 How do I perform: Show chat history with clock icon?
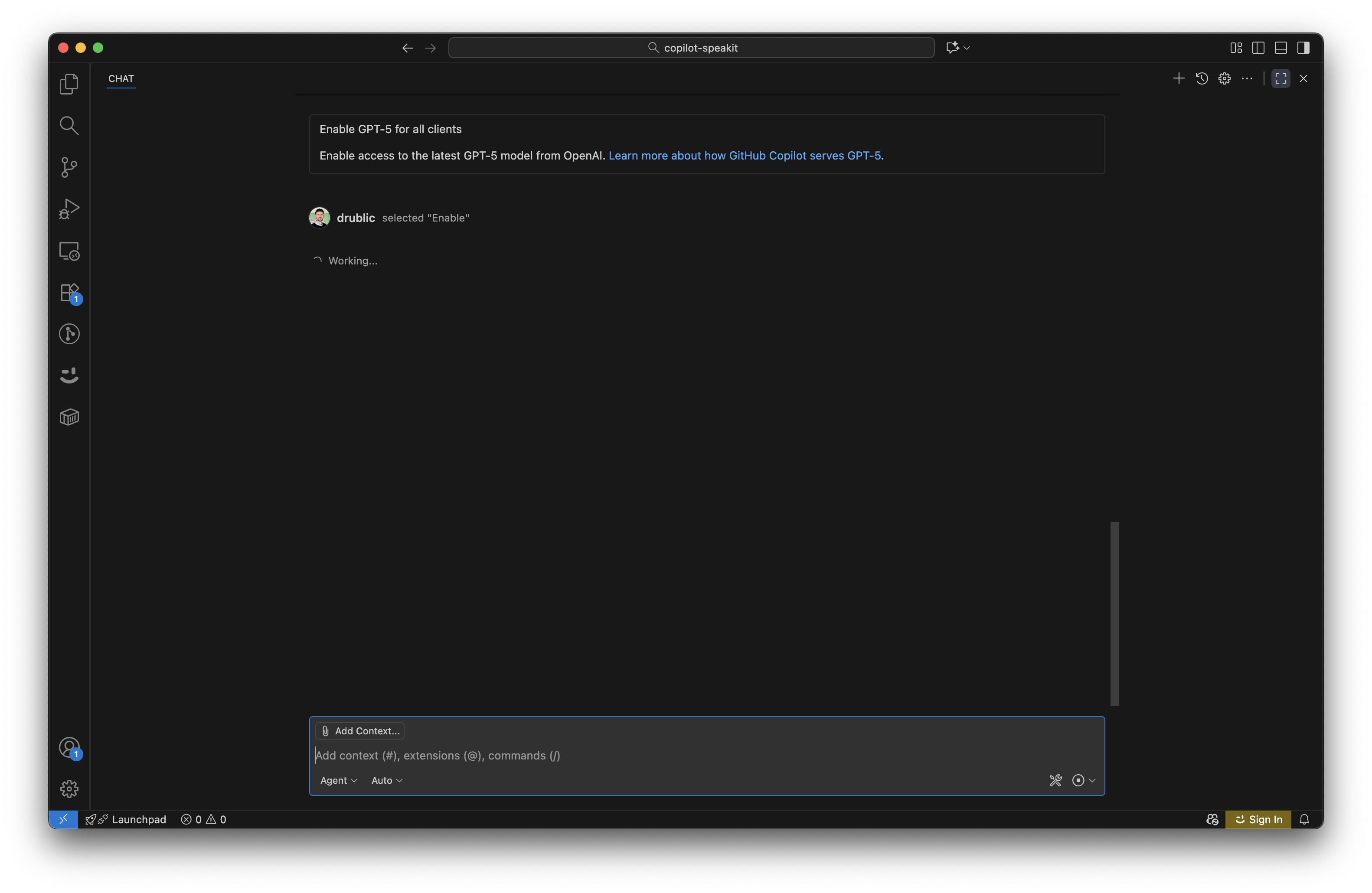coord(1201,78)
